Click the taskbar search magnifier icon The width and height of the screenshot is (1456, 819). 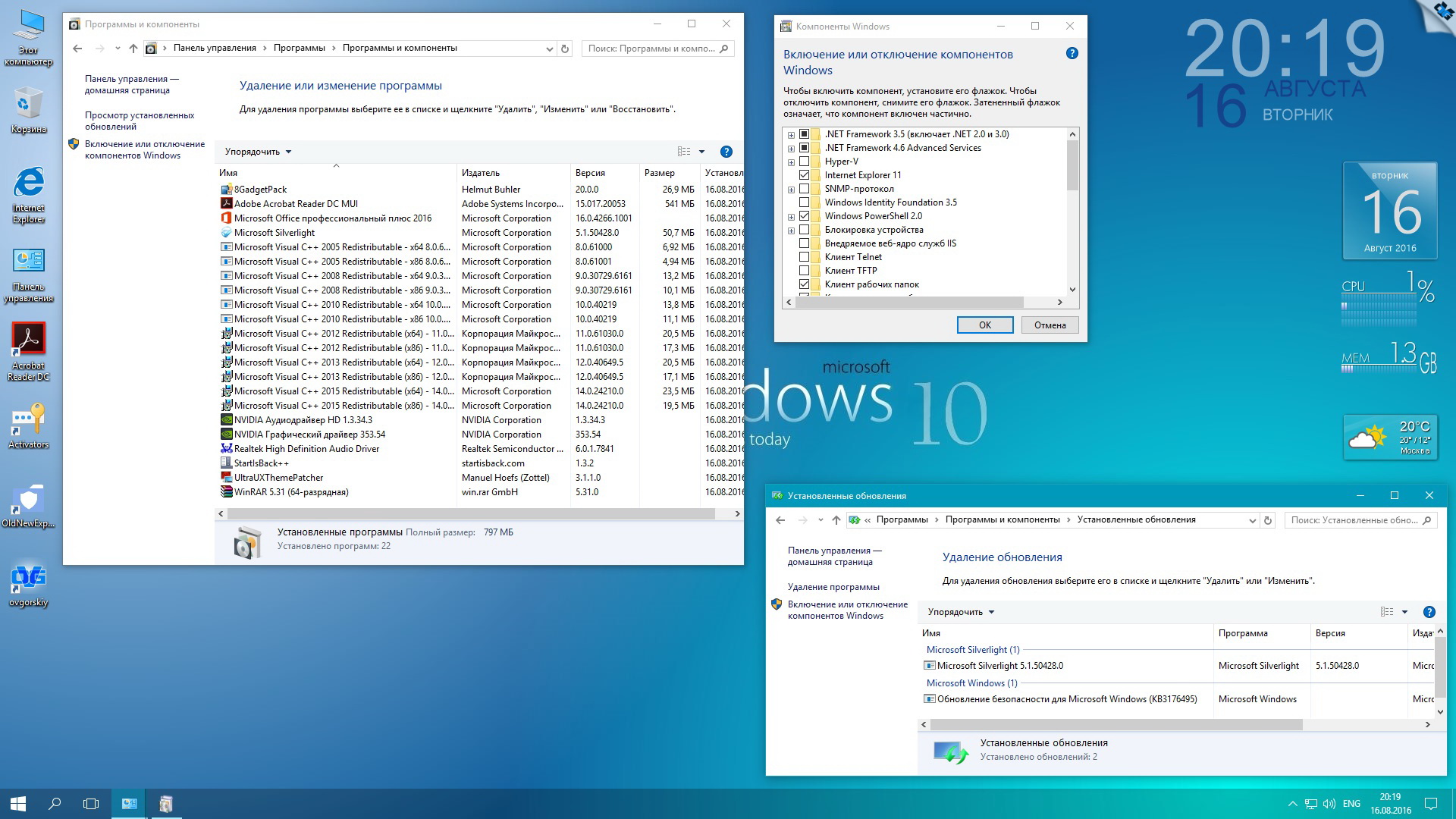coord(55,804)
